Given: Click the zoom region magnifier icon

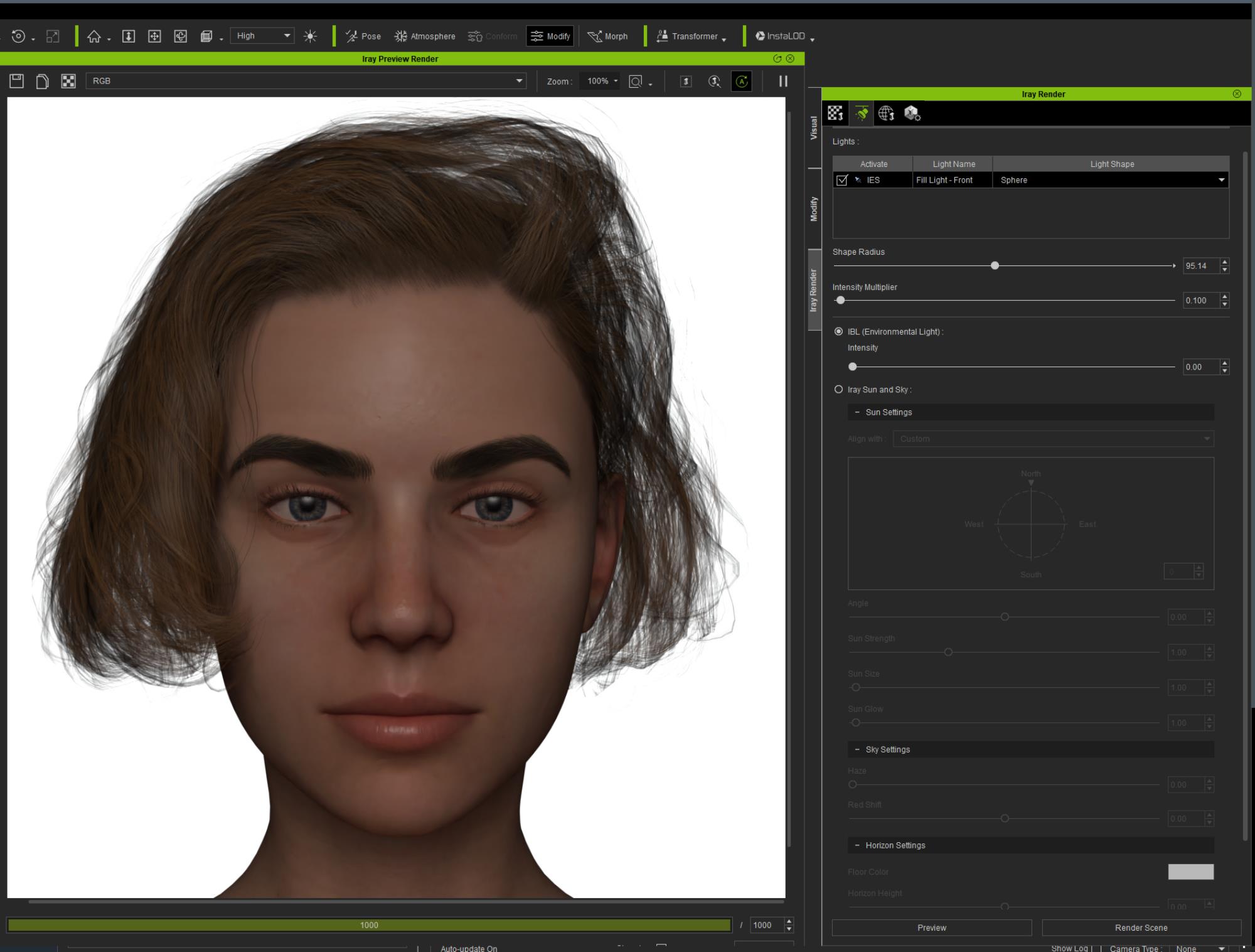Looking at the screenshot, I should pos(636,82).
